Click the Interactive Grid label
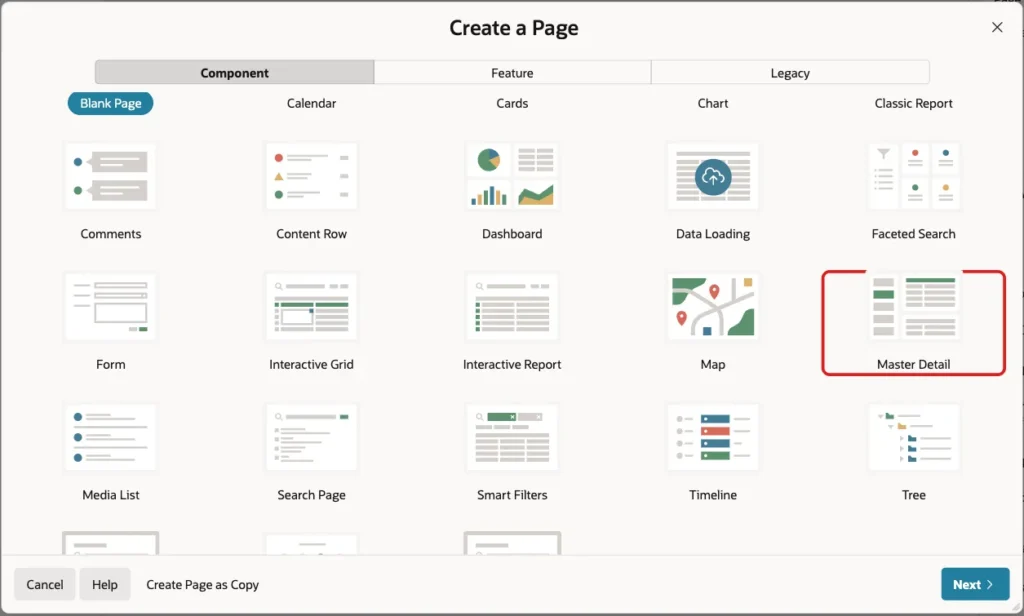This screenshot has width=1024, height=616. (312, 365)
